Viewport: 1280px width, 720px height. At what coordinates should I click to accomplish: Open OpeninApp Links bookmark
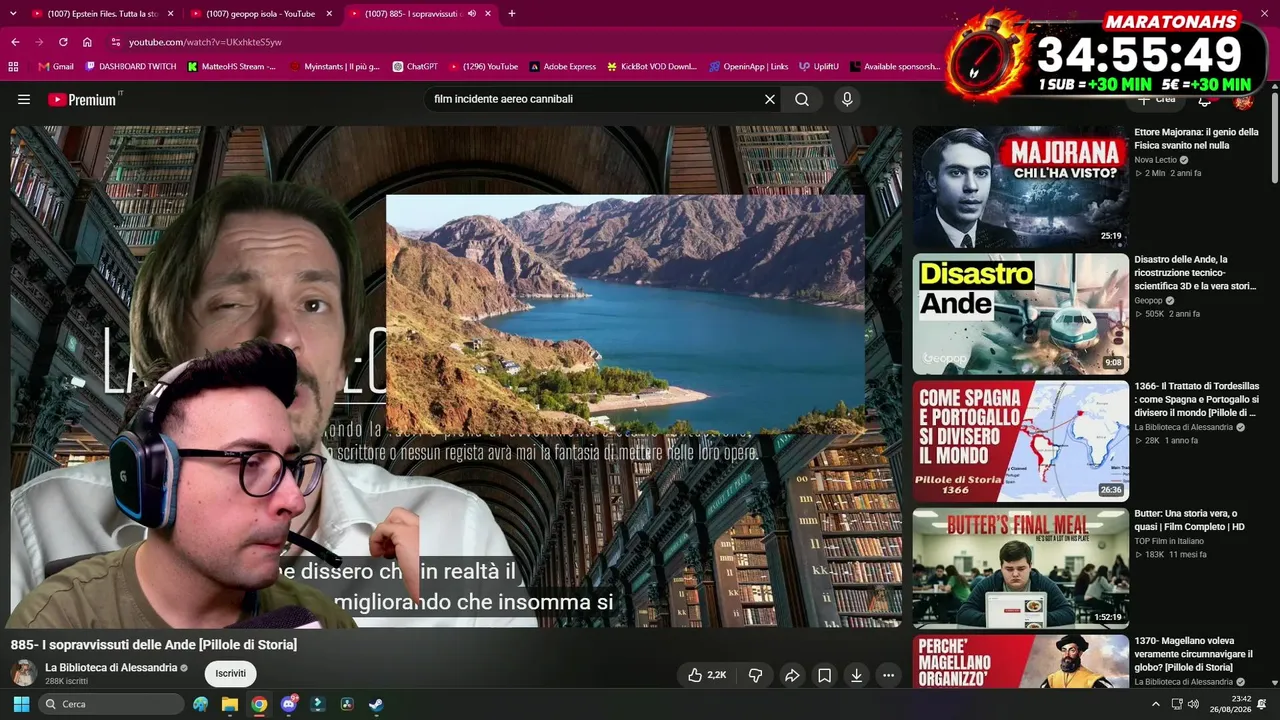click(x=748, y=67)
